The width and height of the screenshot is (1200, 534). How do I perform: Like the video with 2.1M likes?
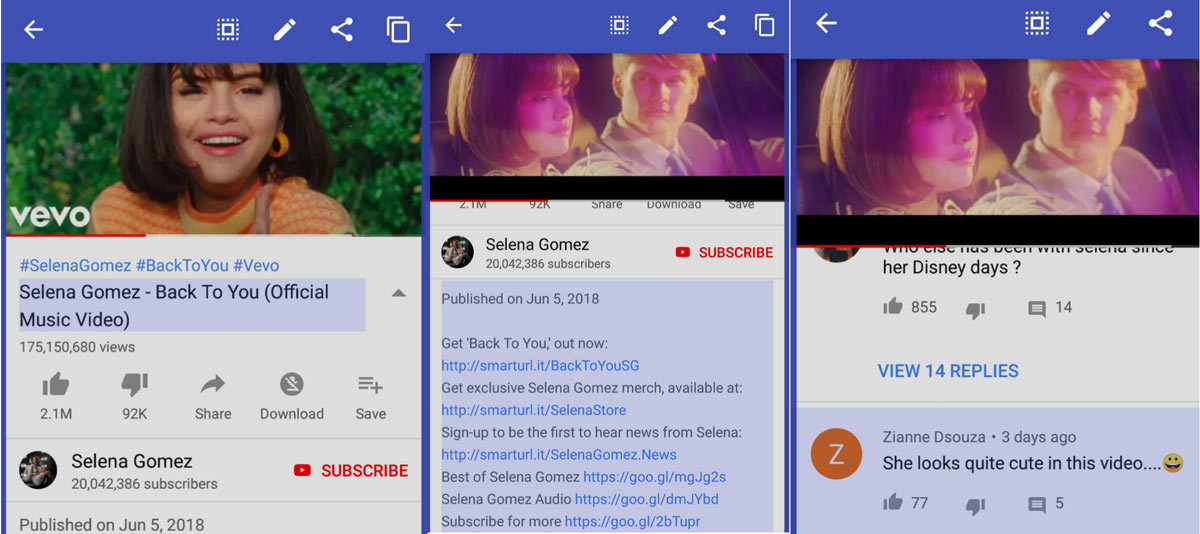56,384
